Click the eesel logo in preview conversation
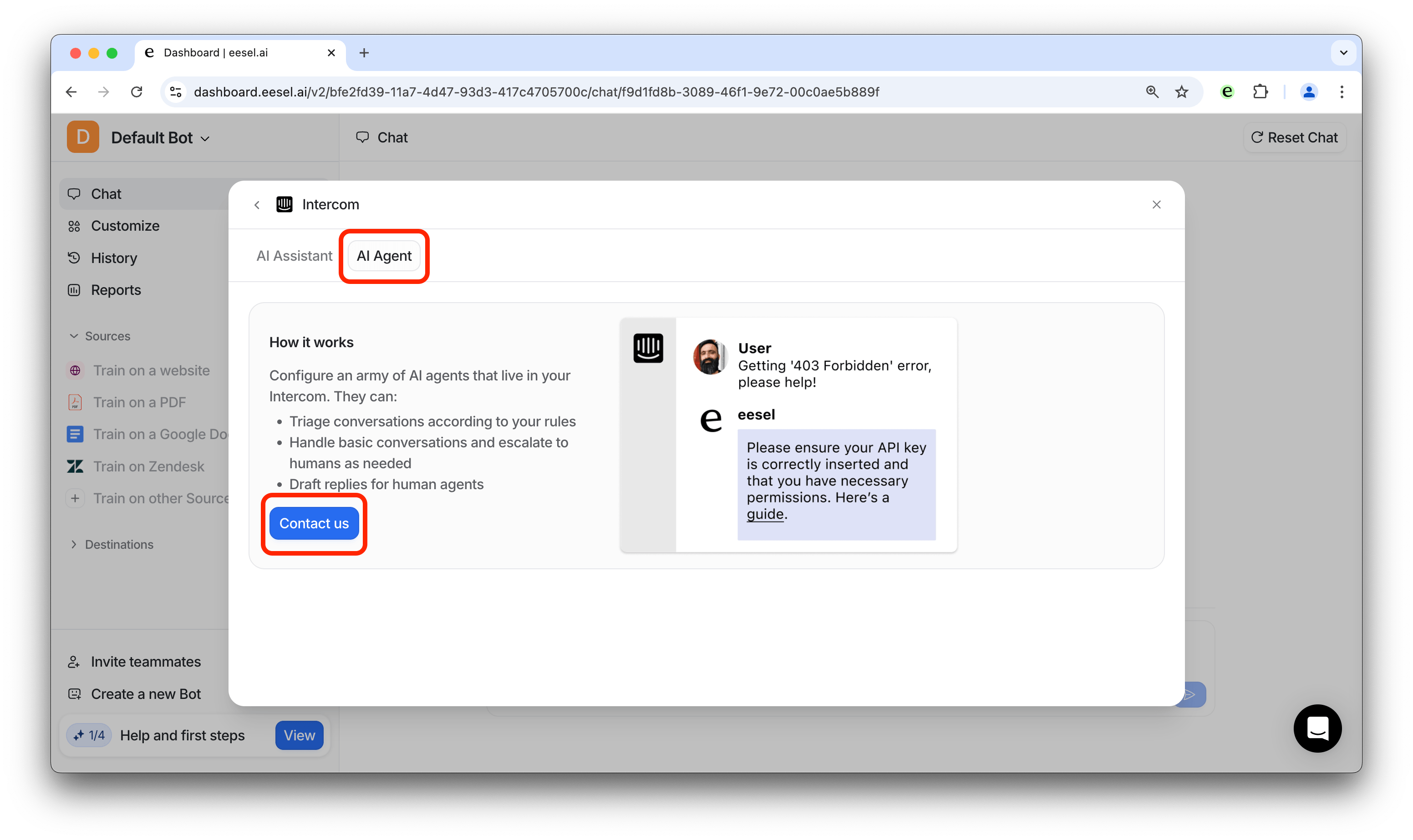This screenshot has width=1413, height=840. pos(711,420)
